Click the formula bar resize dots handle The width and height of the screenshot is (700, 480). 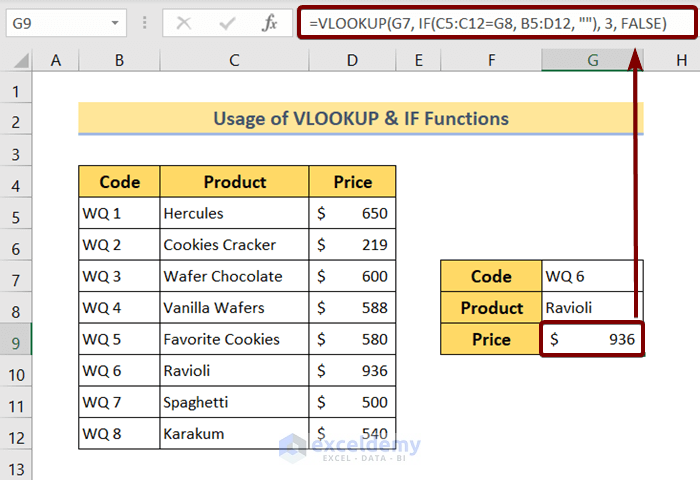(x=144, y=23)
